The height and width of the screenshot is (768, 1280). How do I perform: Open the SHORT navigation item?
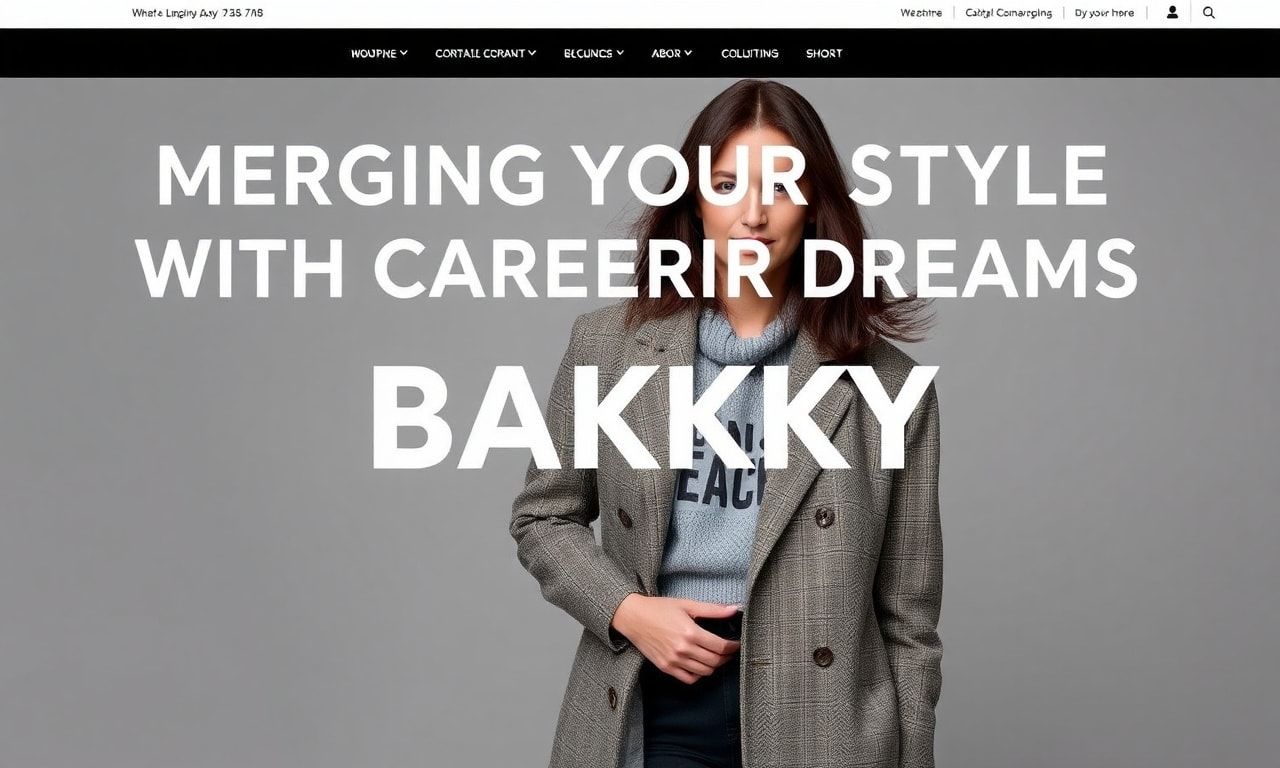pyautogui.click(x=824, y=53)
